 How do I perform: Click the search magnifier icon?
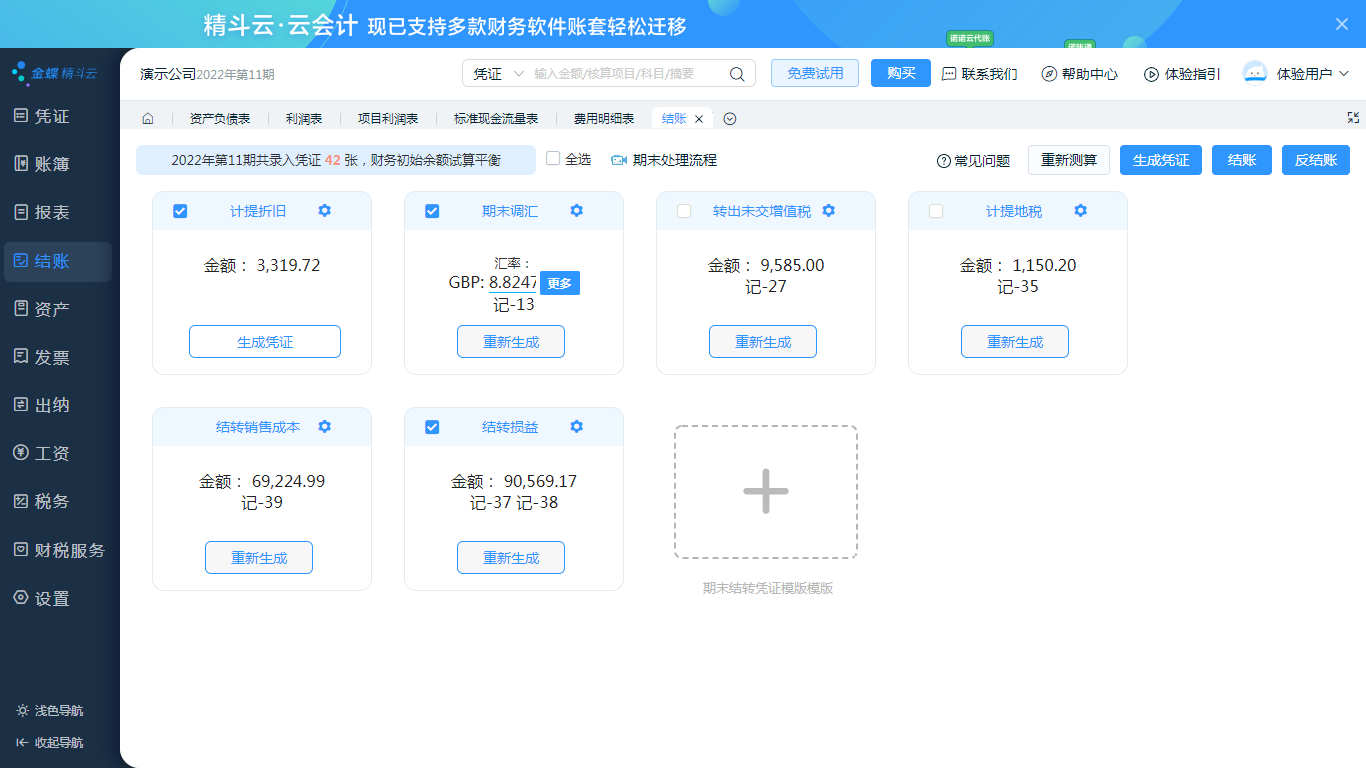pos(737,74)
